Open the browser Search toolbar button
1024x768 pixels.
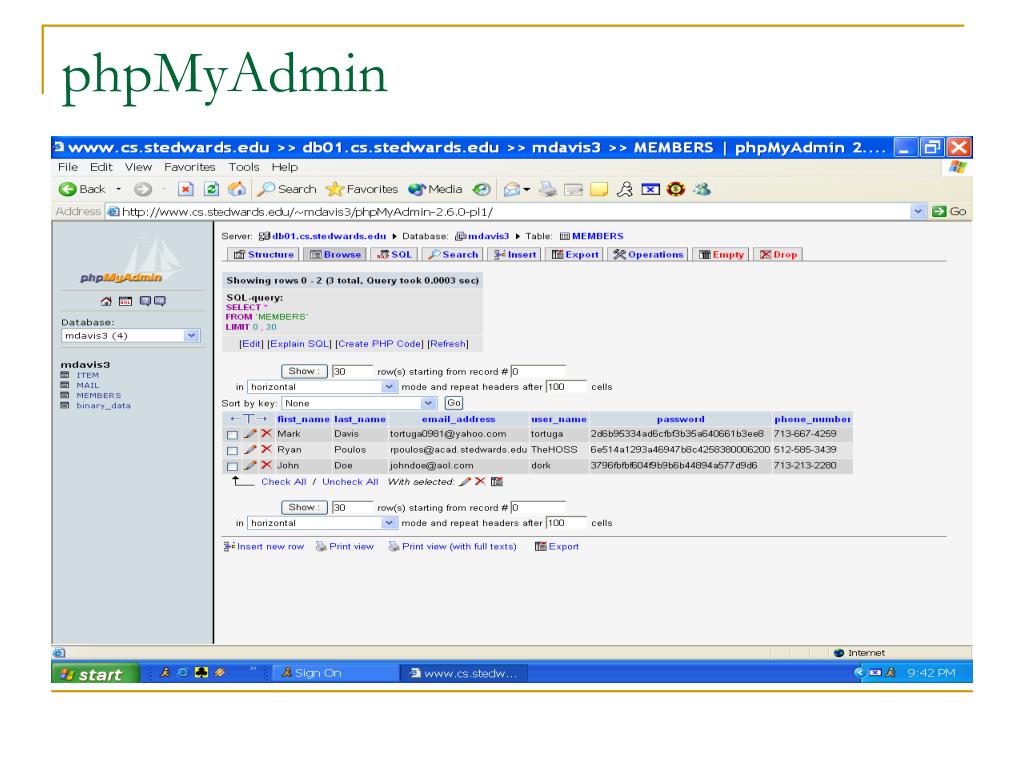coord(287,189)
